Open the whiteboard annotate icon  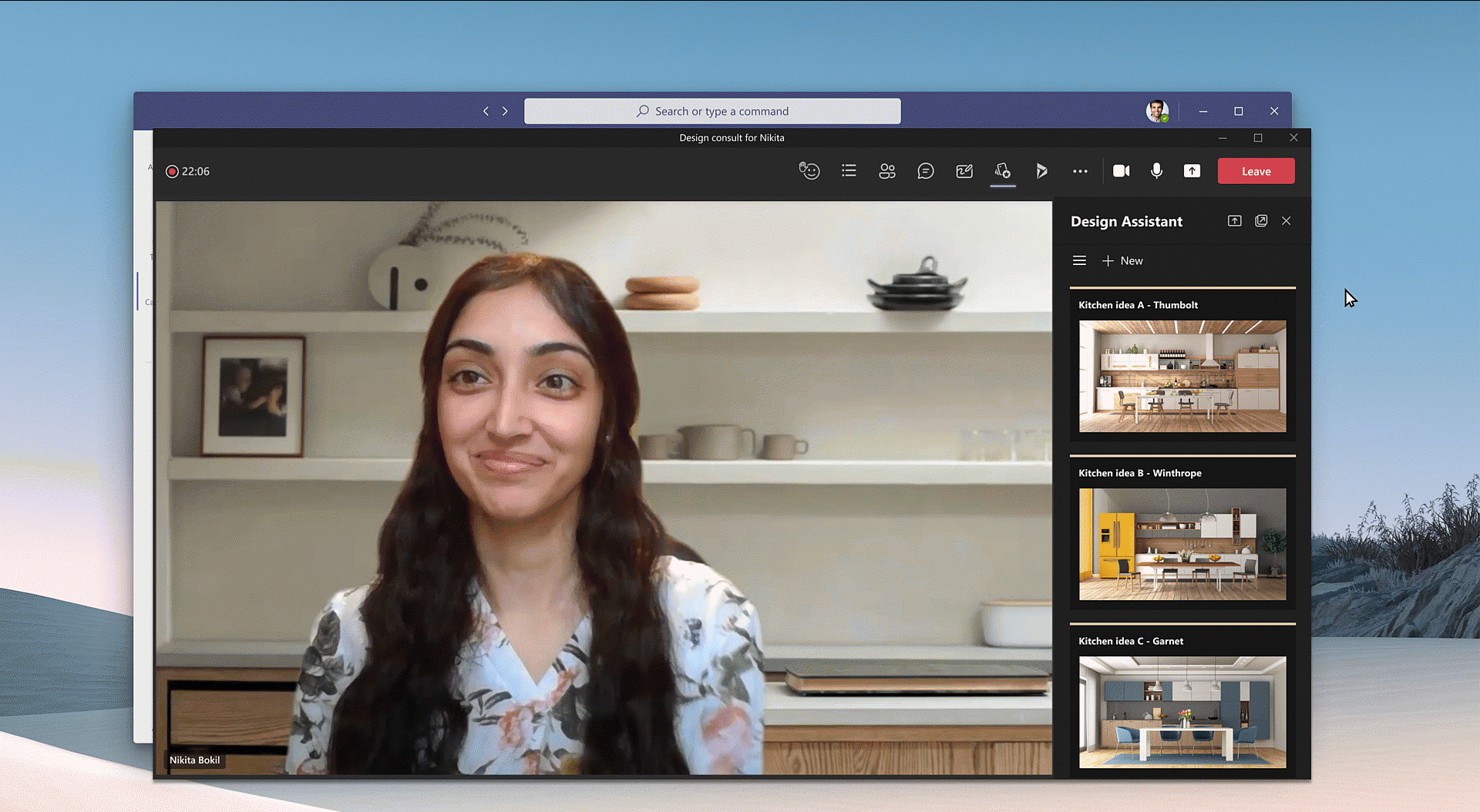click(x=964, y=171)
